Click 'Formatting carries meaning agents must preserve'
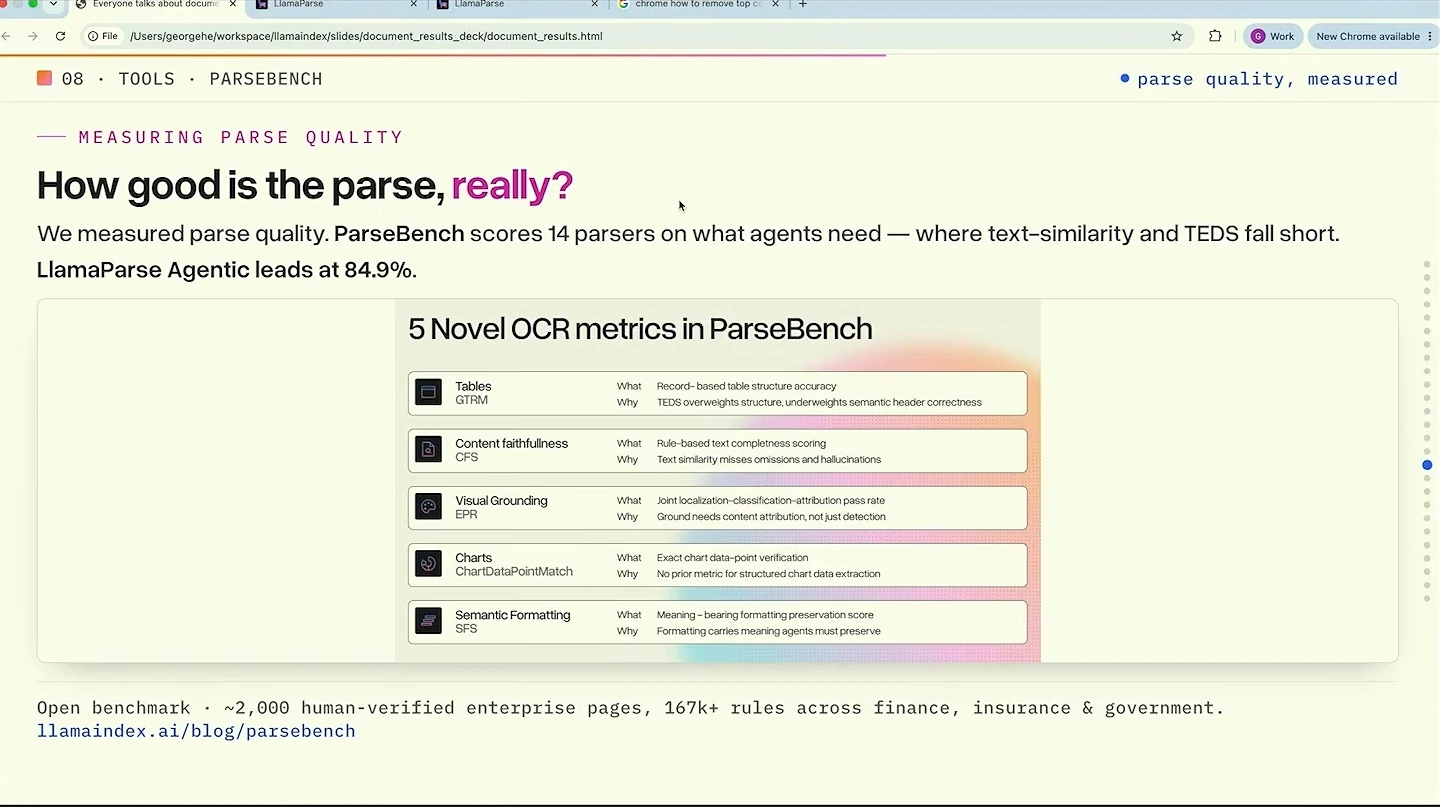The height and width of the screenshot is (807, 1440). point(769,631)
